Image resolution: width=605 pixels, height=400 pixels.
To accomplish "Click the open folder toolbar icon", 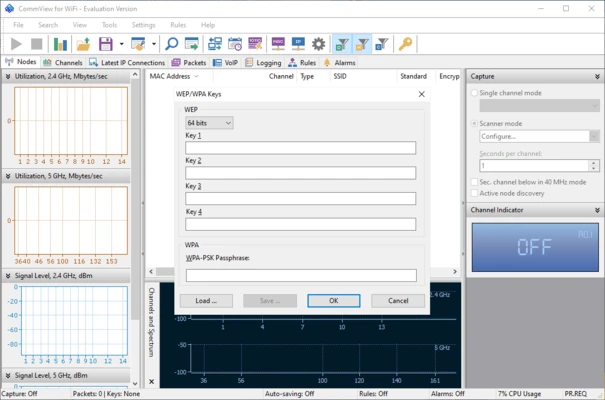I will tap(83, 44).
